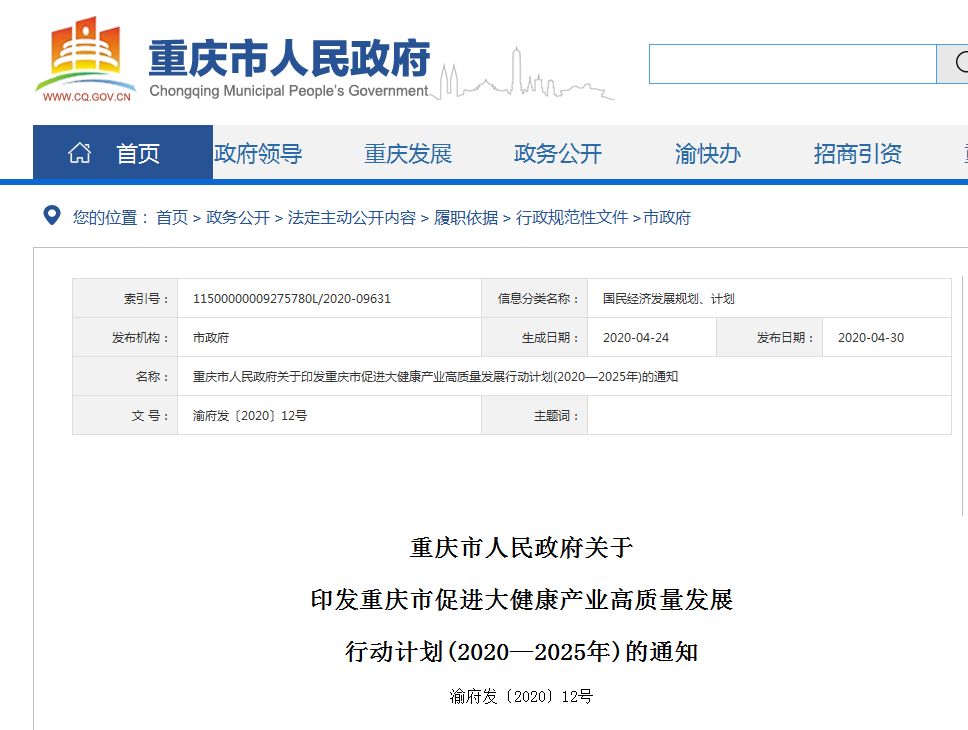The image size is (968, 730).
Task: Navigate to the 履职依据 breadcrumb link
Action: coord(466,218)
